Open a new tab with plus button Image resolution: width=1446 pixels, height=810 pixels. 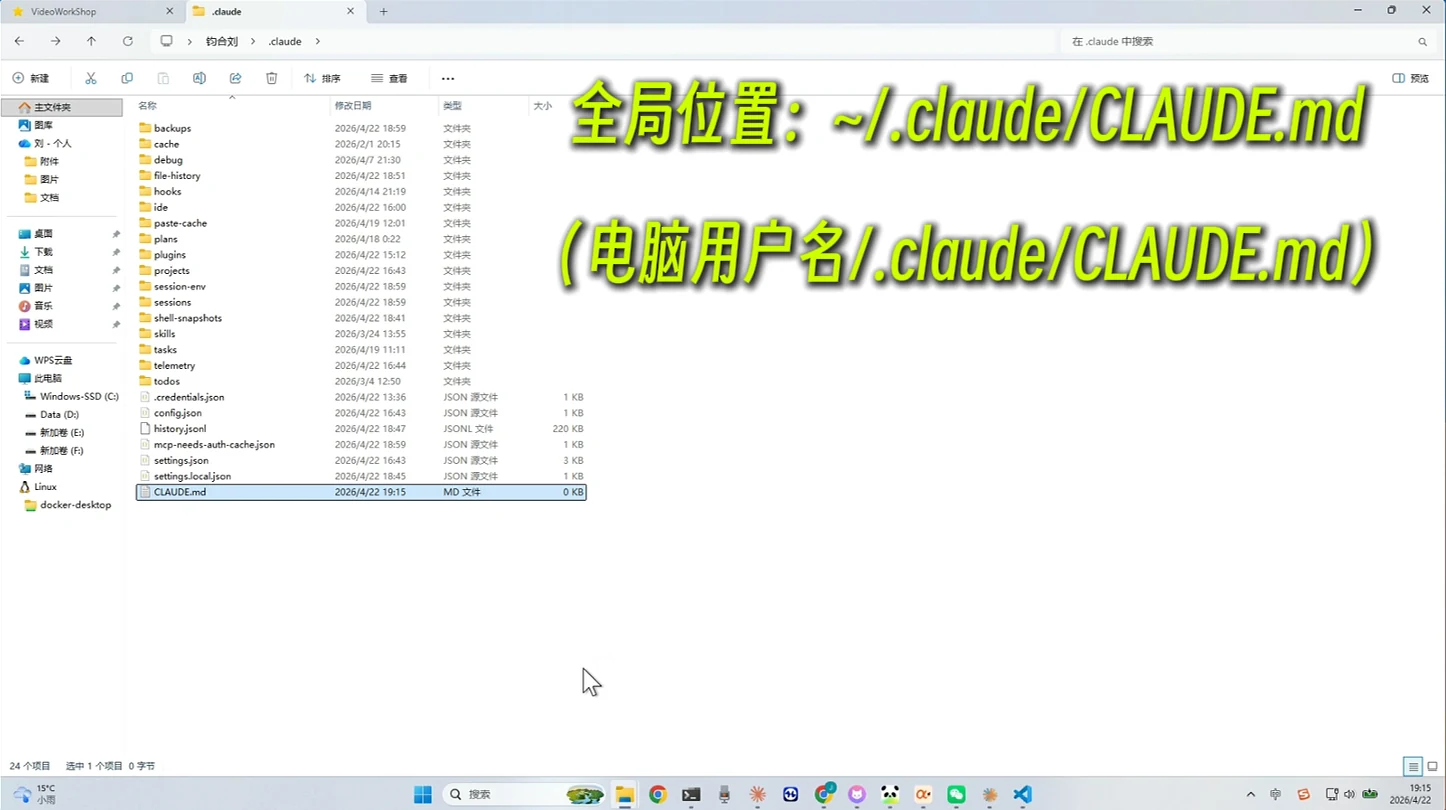pyautogui.click(x=383, y=12)
